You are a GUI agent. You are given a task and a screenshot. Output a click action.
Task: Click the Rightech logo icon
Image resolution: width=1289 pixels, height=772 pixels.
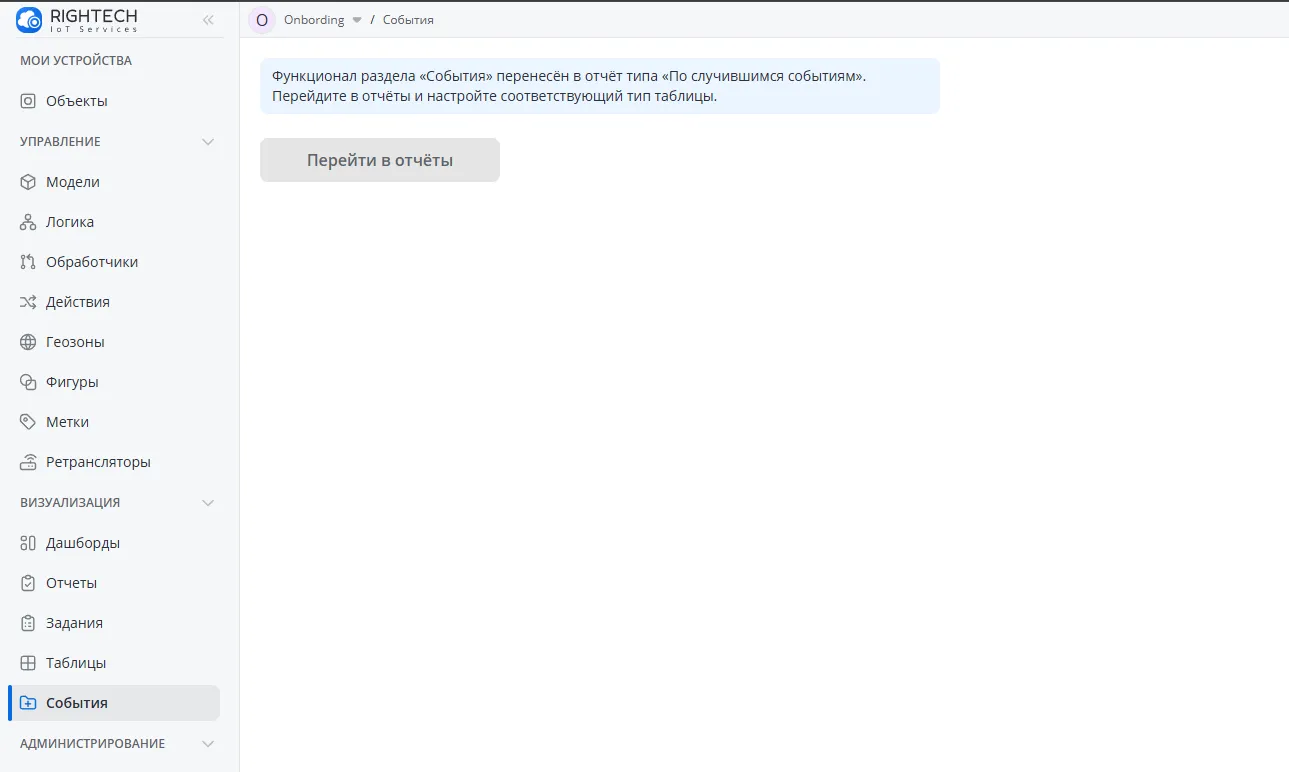(x=30, y=19)
